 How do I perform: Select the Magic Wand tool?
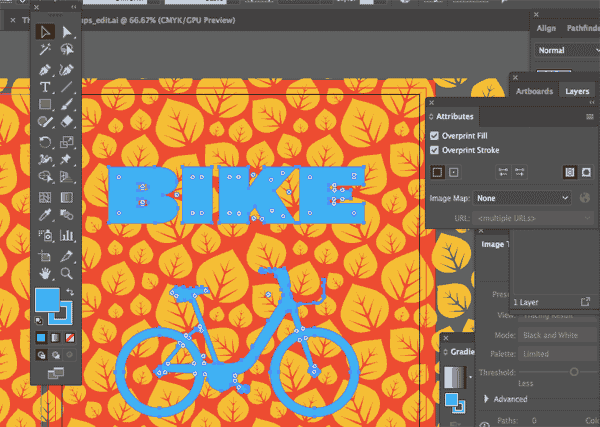(45, 50)
